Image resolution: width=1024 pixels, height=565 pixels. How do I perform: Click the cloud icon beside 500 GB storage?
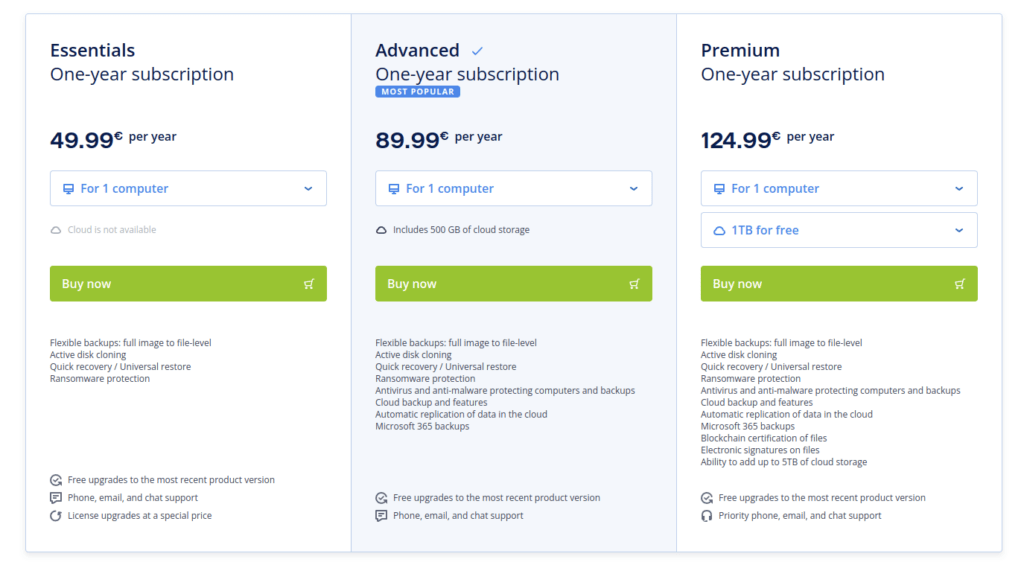click(381, 230)
